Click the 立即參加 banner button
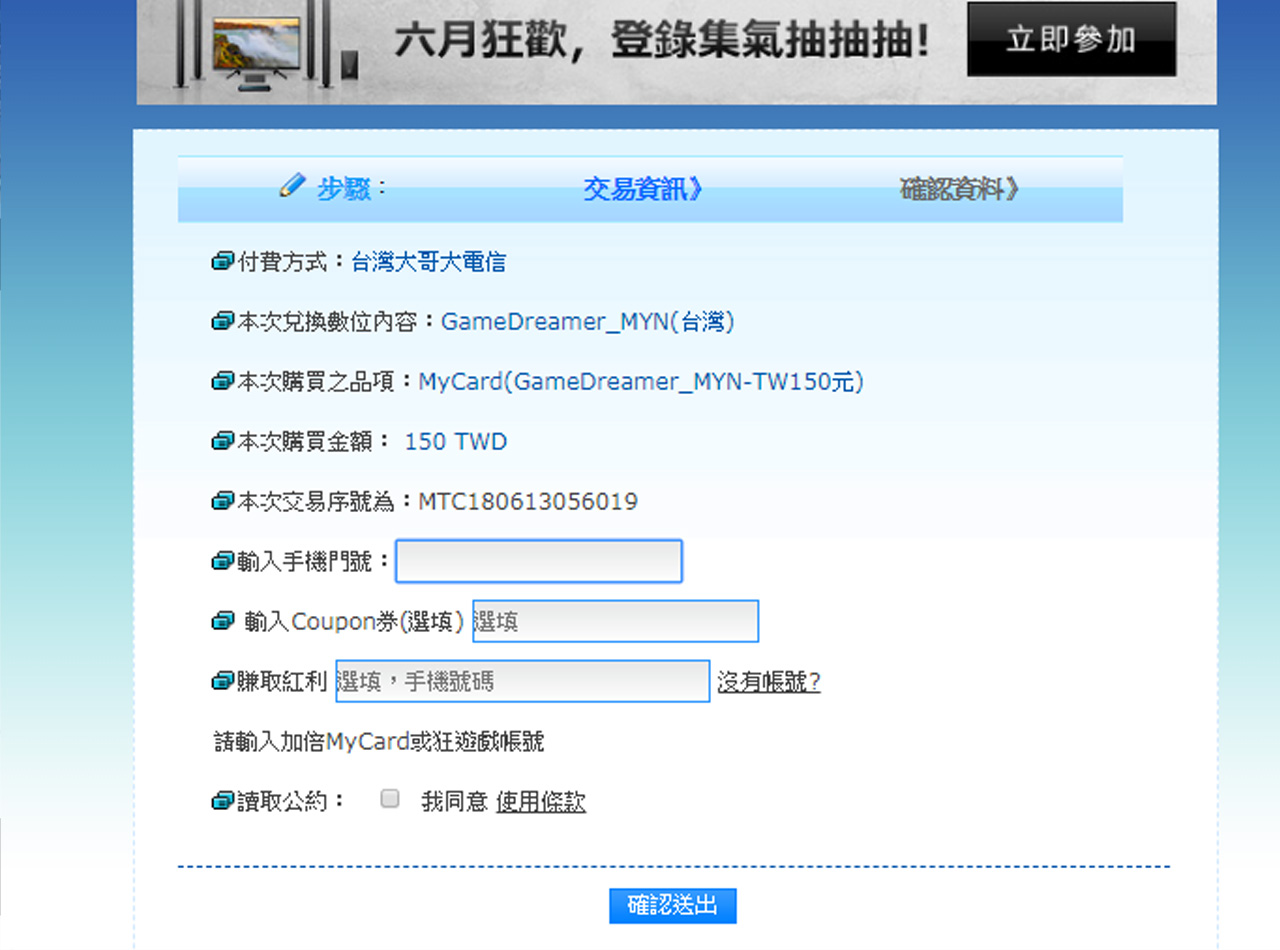 (1071, 39)
